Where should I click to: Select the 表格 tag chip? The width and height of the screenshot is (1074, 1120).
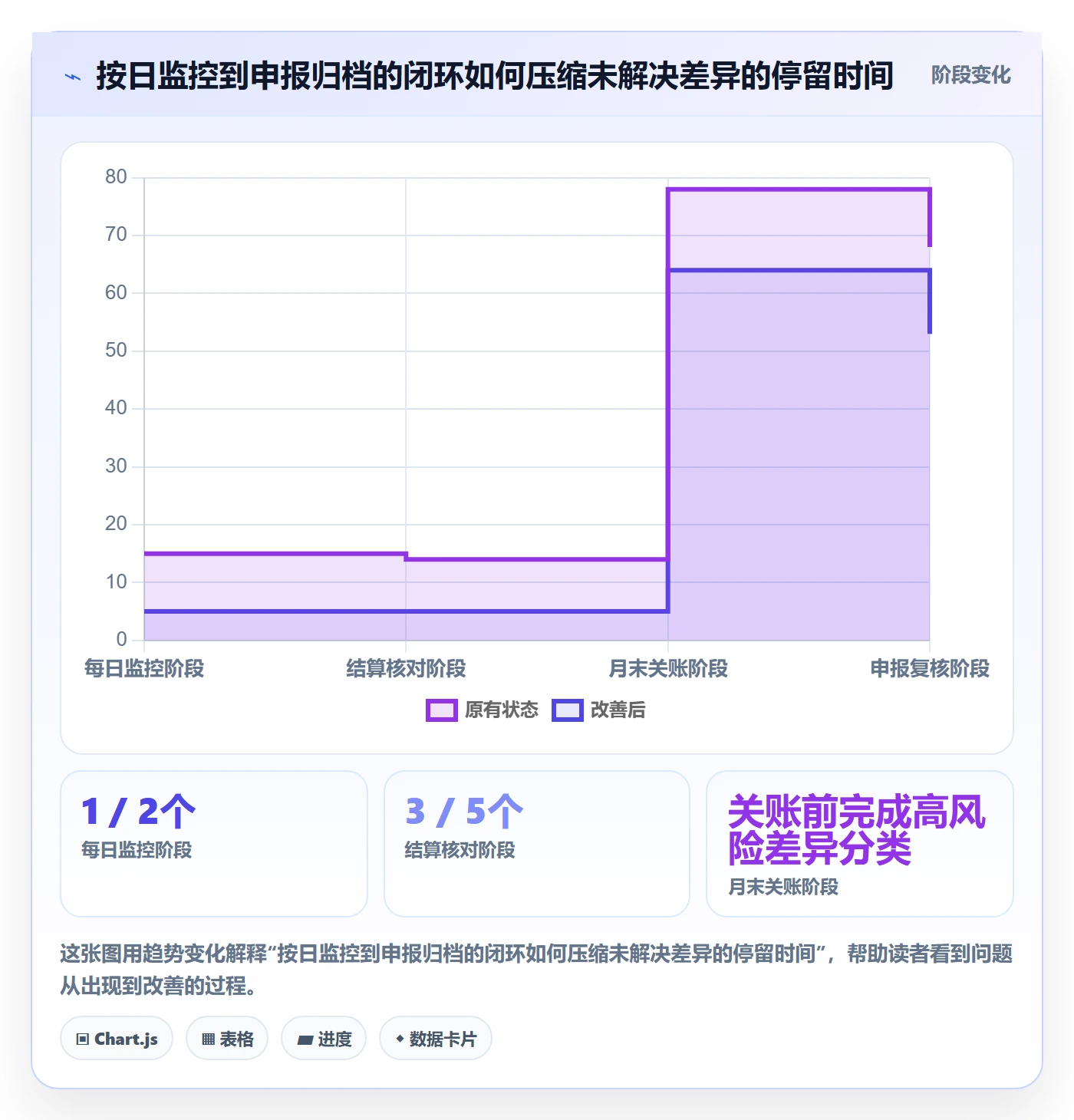[227, 1039]
